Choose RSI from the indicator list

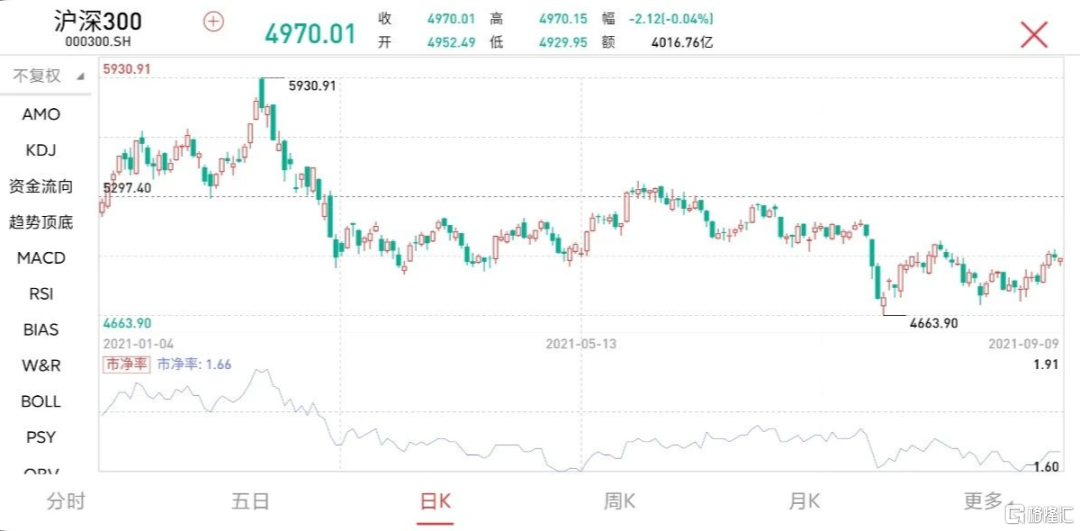pyautogui.click(x=41, y=294)
